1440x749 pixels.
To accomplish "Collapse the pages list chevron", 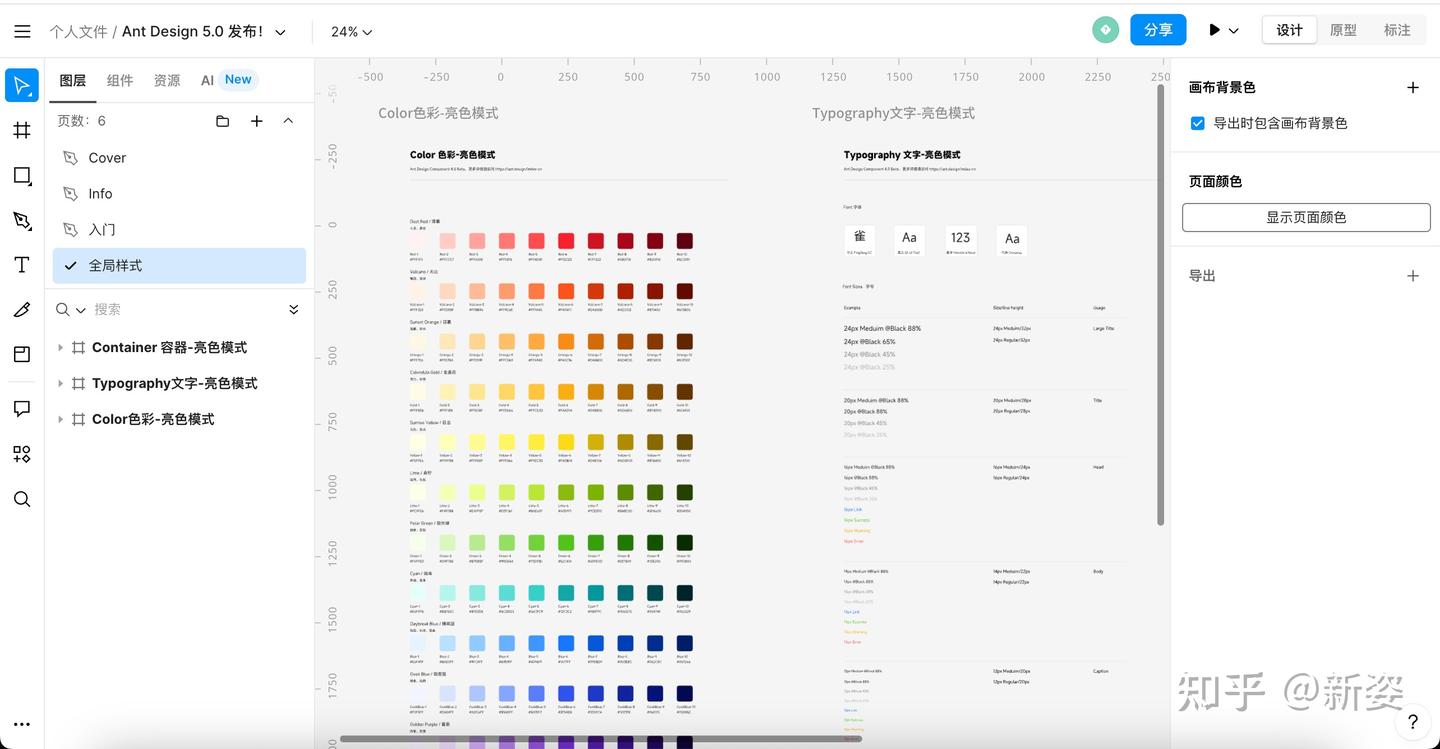I will 288,121.
